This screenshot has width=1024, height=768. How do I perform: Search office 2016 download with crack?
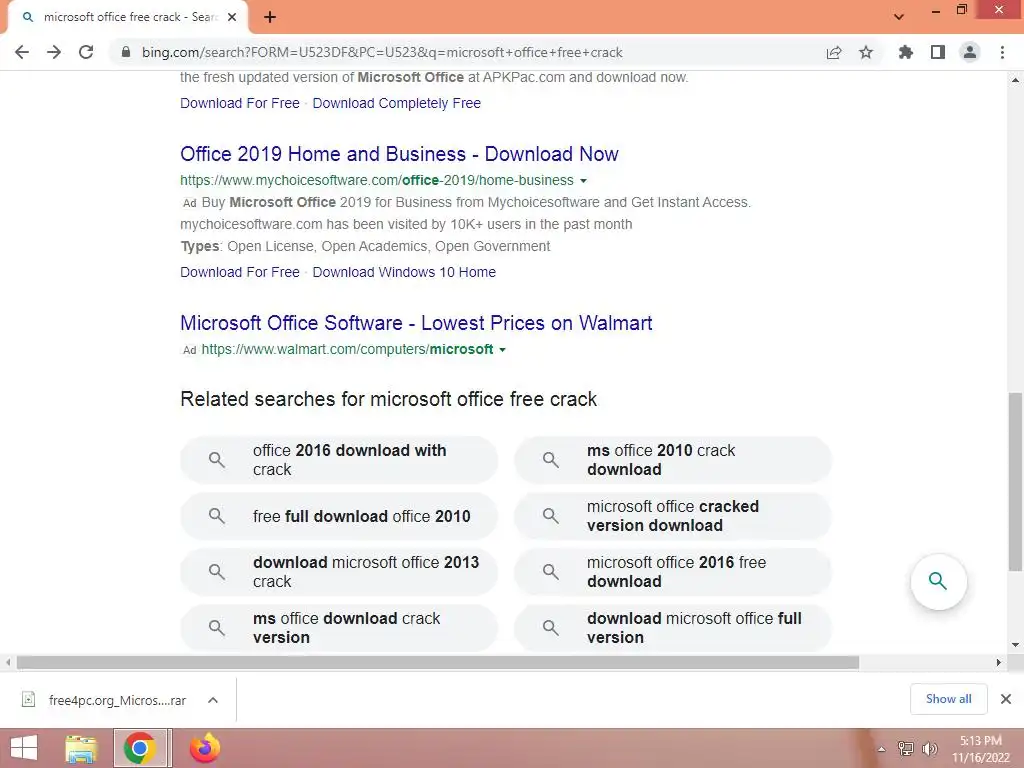[x=339, y=460]
